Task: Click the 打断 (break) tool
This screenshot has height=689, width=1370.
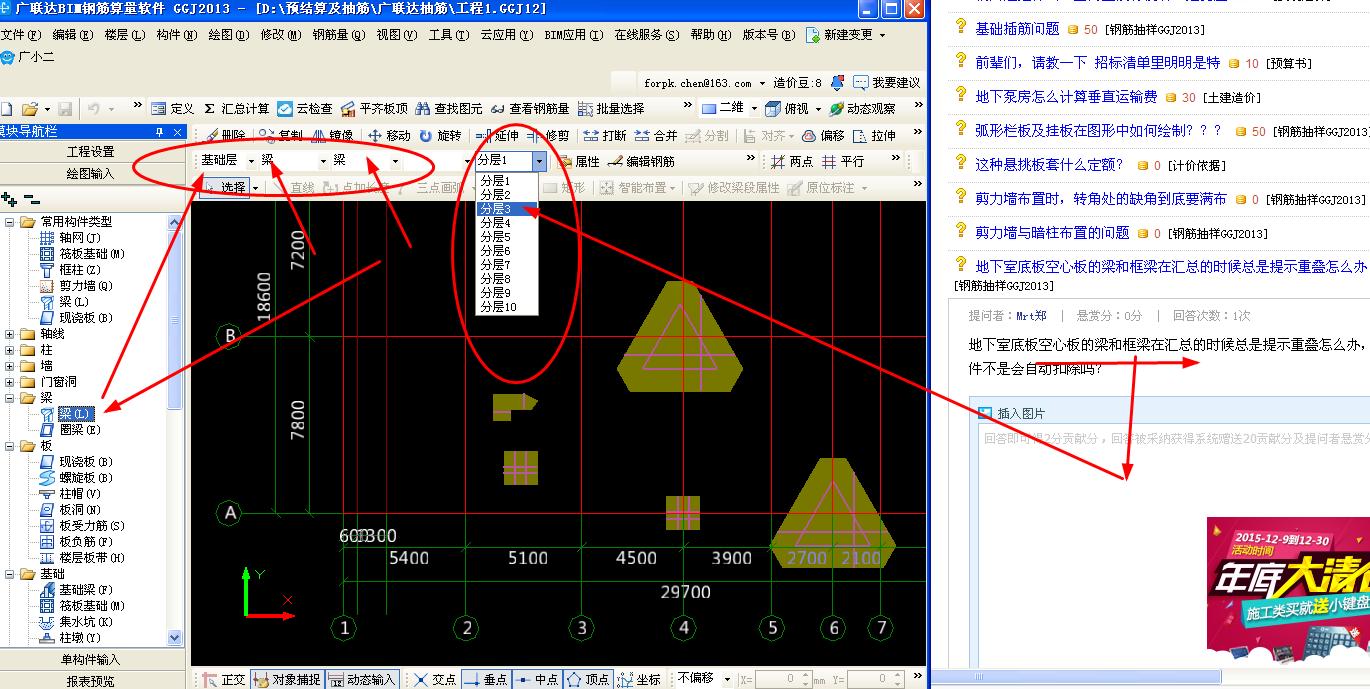Action: (605, 135)
